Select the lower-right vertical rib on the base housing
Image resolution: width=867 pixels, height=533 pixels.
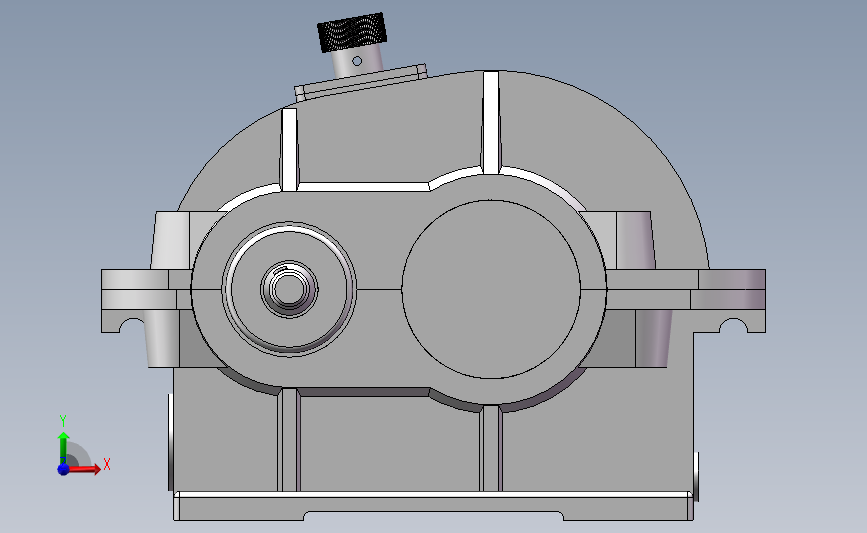point(491,448)
